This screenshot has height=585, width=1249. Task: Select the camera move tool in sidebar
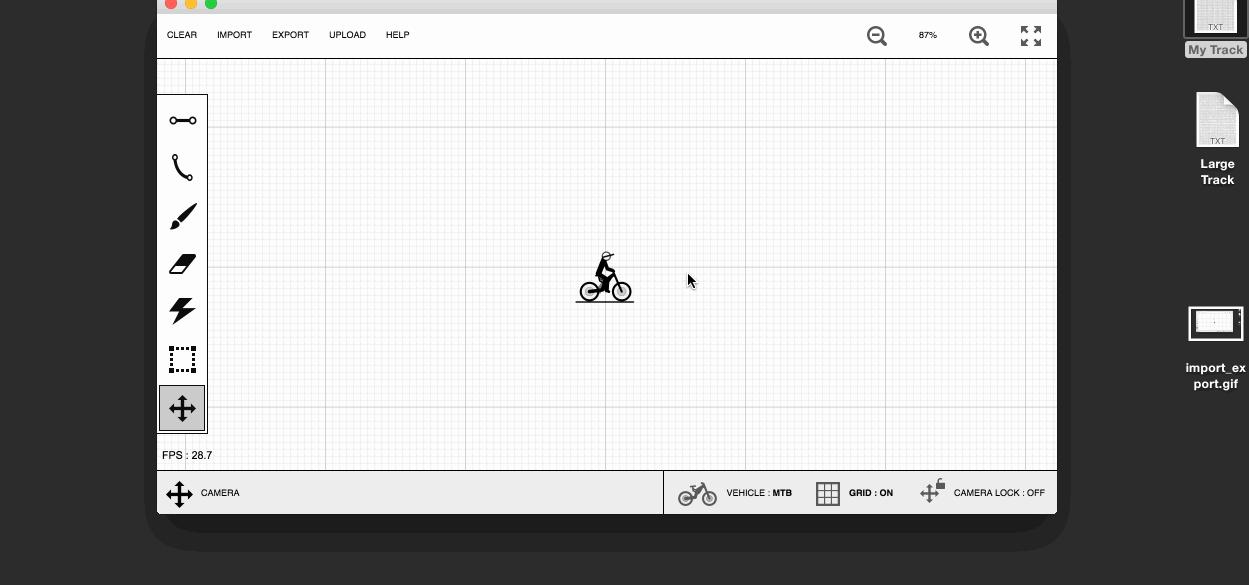pos(182,408)
